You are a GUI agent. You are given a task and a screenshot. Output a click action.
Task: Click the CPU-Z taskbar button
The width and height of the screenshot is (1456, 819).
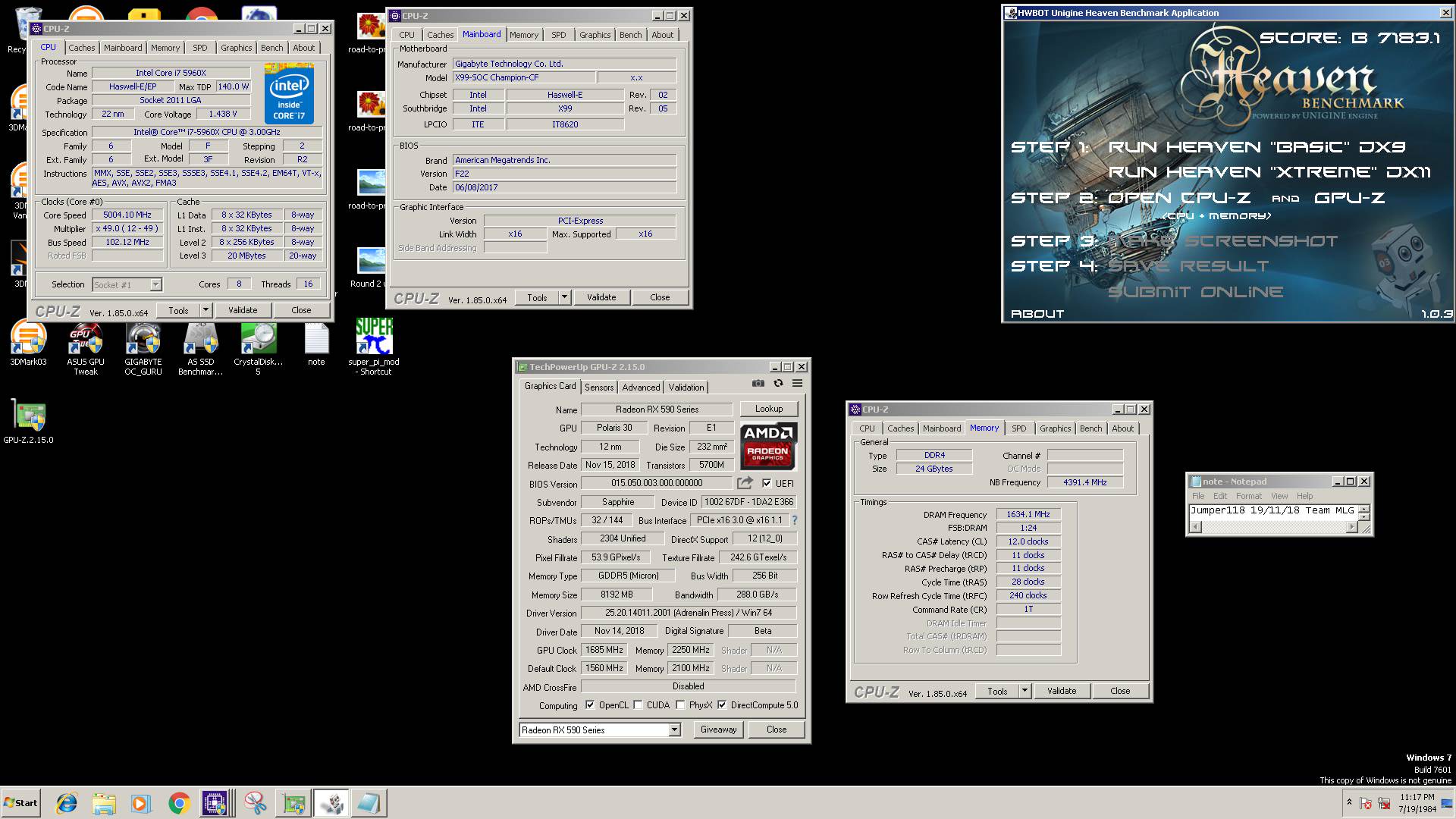point(216,803)
